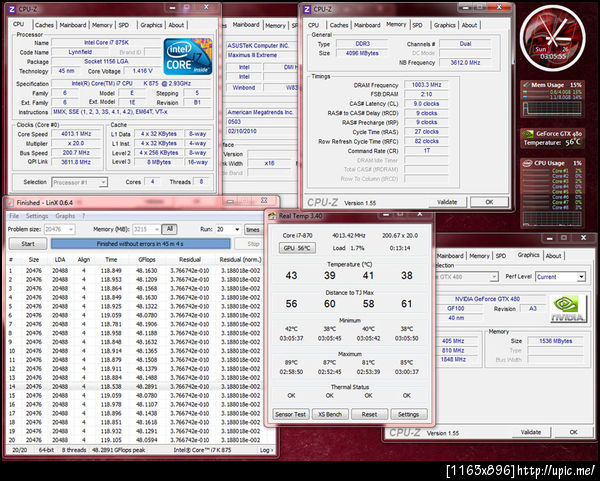Toggle the All memory button in LinX
Image resolution: width=600 pixels, height=481 pixels.
170,229
